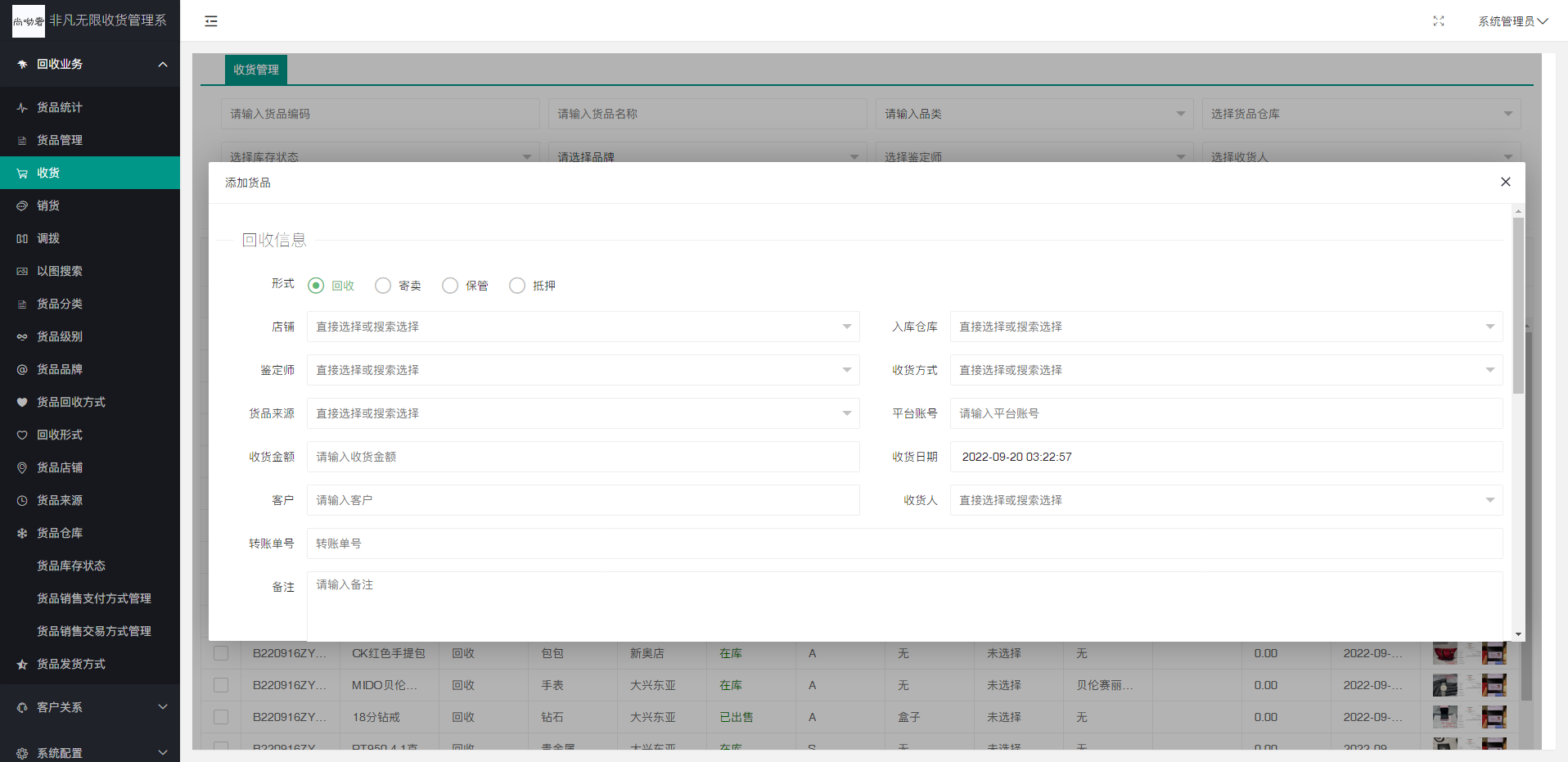Viewport: 1568px width, 762px height.
Task: Open the 系统管理员 user menu
Action: [x=1512, y=21]
